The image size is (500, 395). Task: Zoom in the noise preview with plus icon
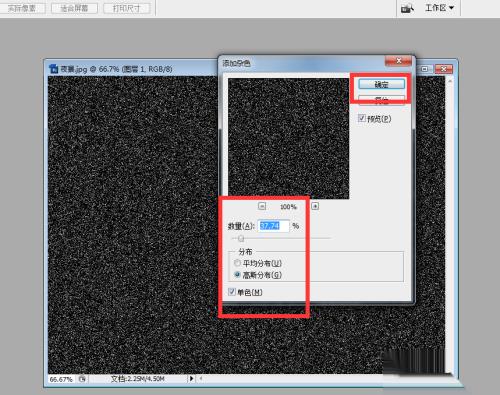click(315, 206)
